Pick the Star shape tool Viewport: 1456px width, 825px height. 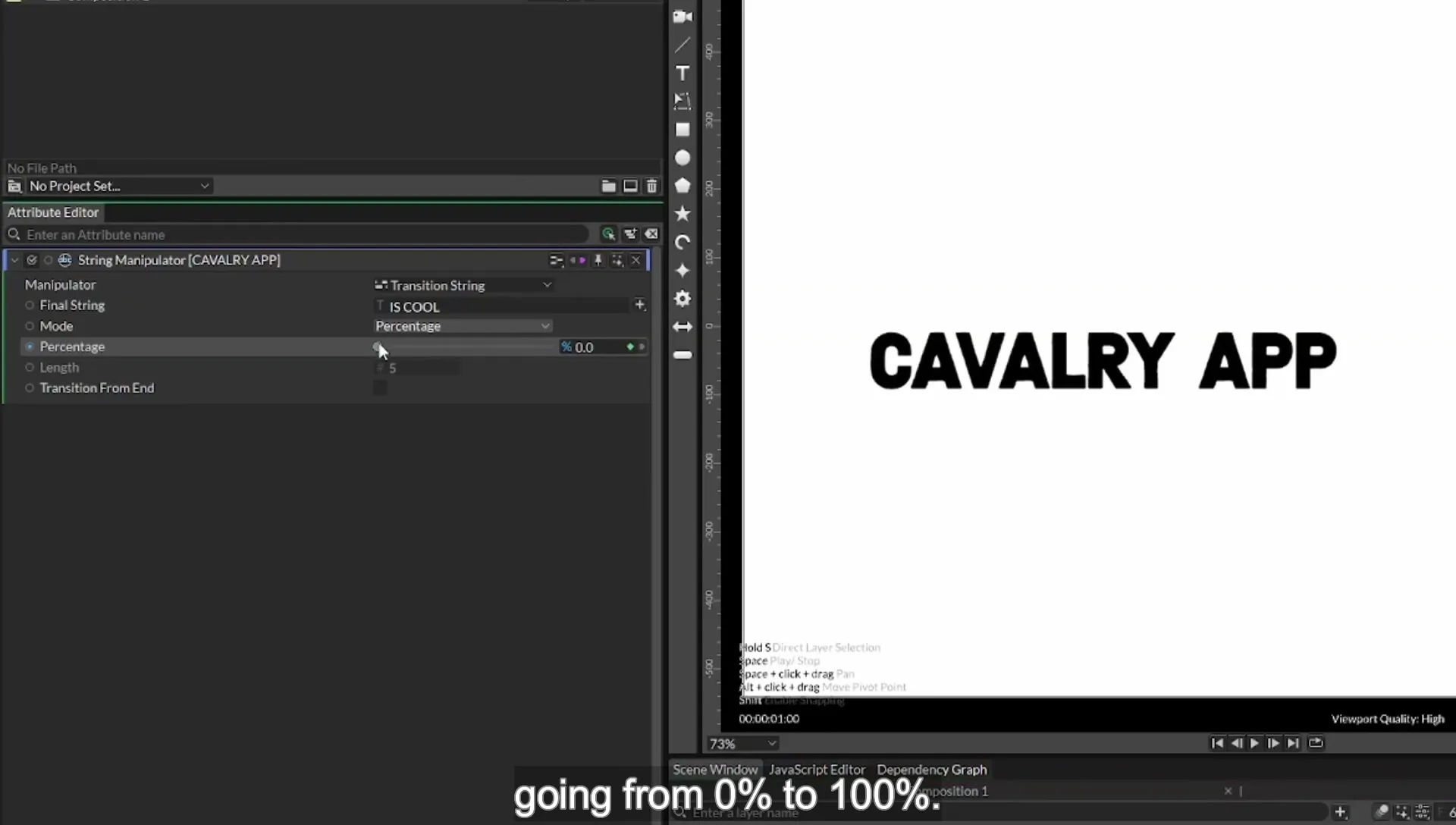[x=682, y=214]
